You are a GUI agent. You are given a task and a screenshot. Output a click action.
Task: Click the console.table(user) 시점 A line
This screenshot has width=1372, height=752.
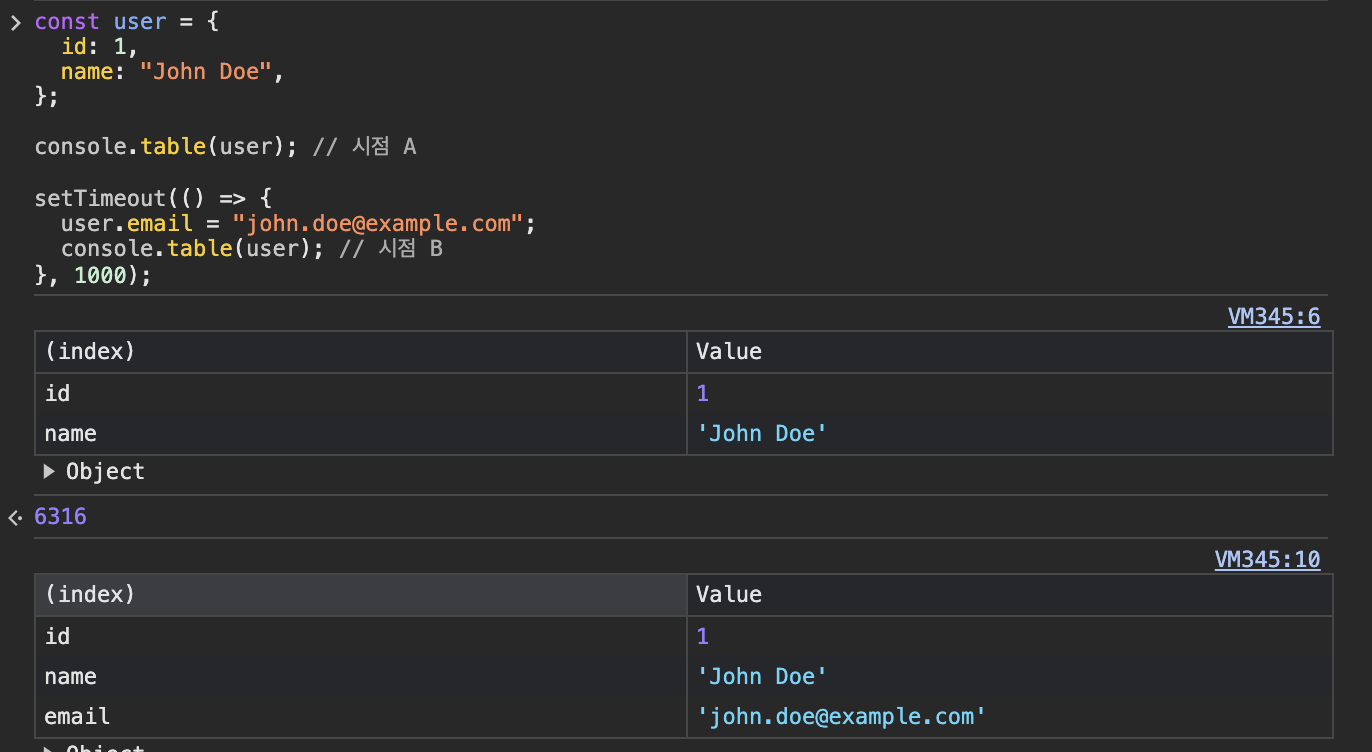(x=225, y=147)
